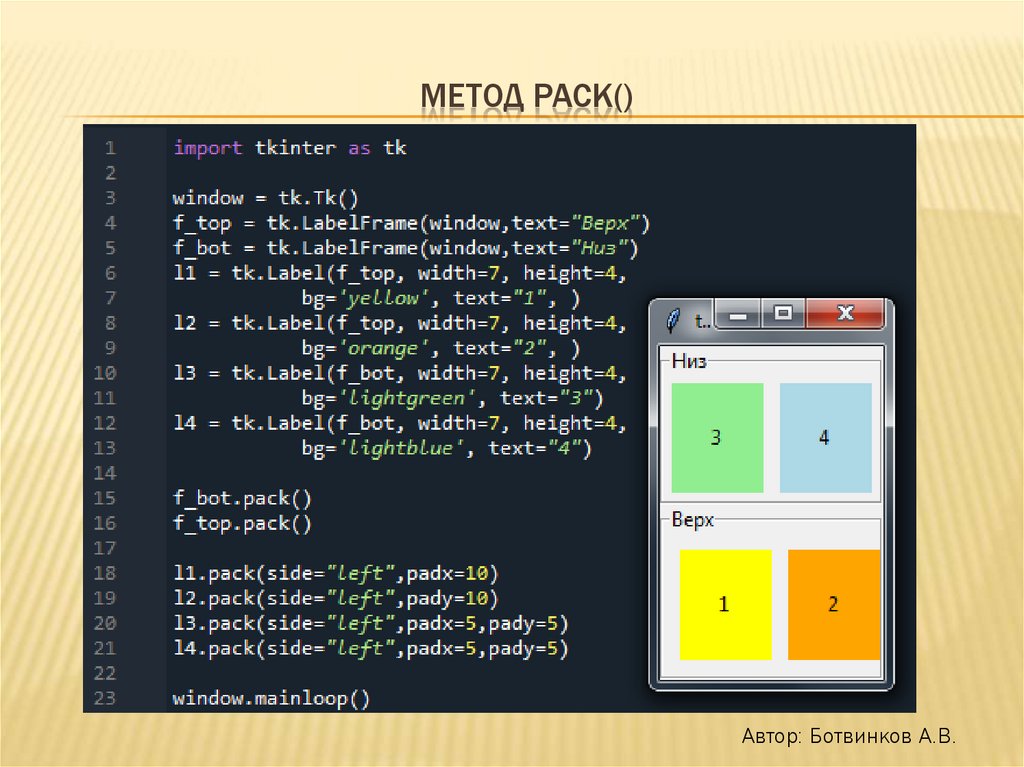Click the l3.pack code line
Image resolution: width=1024 pixels, height=767 pixels.
point(370,624)
